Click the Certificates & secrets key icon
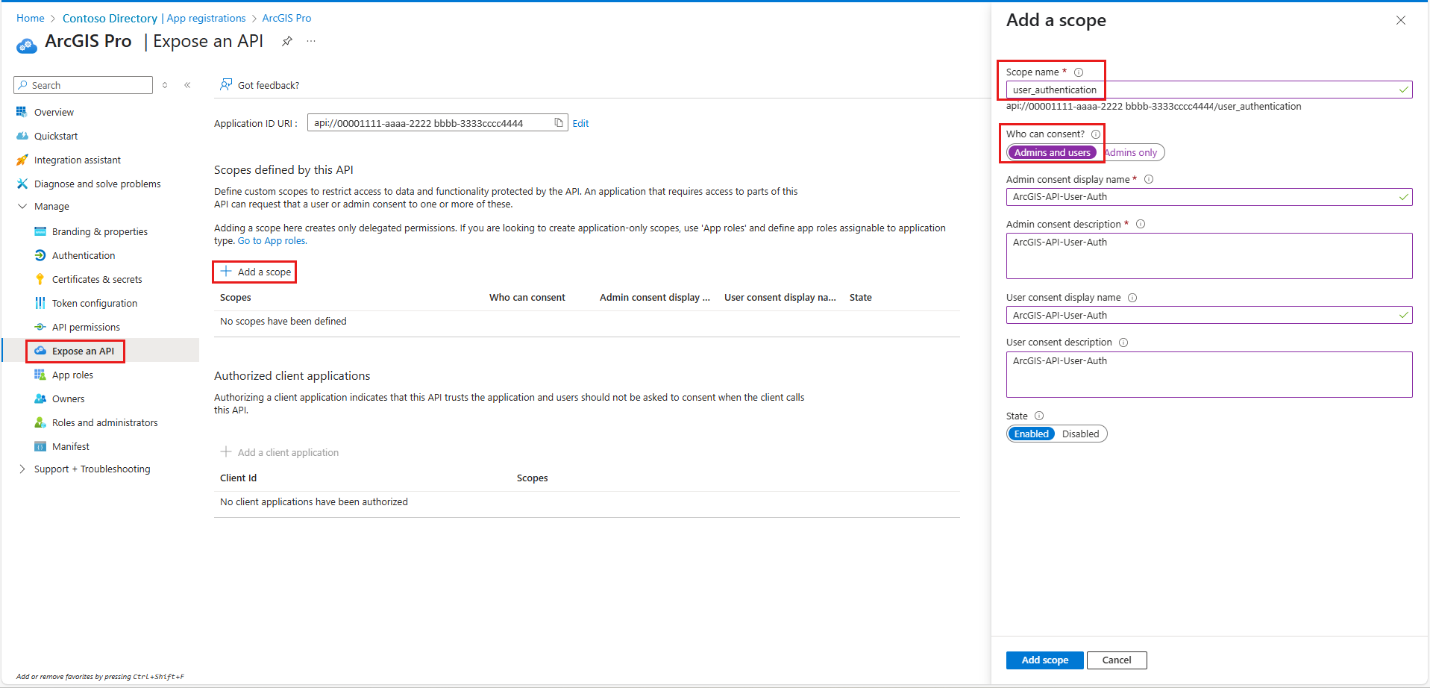 tap(40, 279)
